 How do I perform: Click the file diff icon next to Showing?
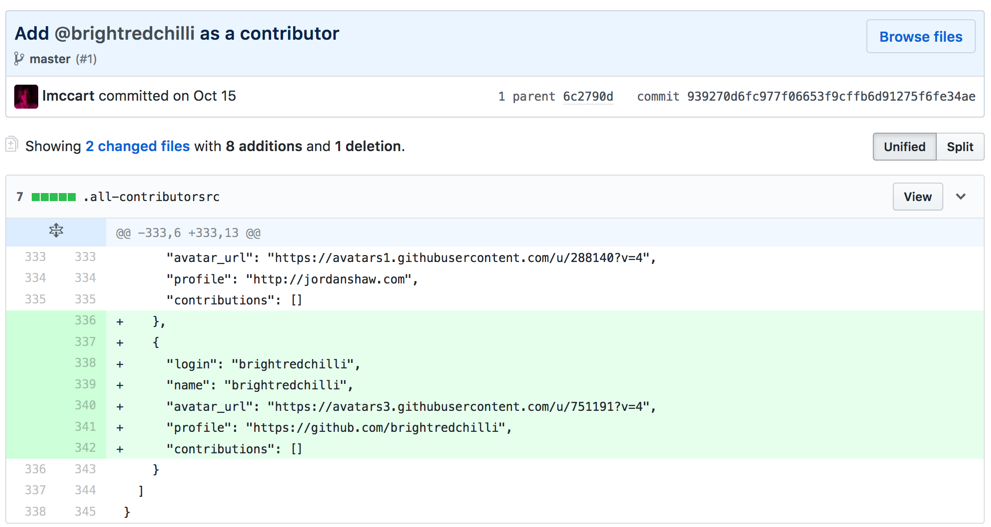click(x=11, y=145)
